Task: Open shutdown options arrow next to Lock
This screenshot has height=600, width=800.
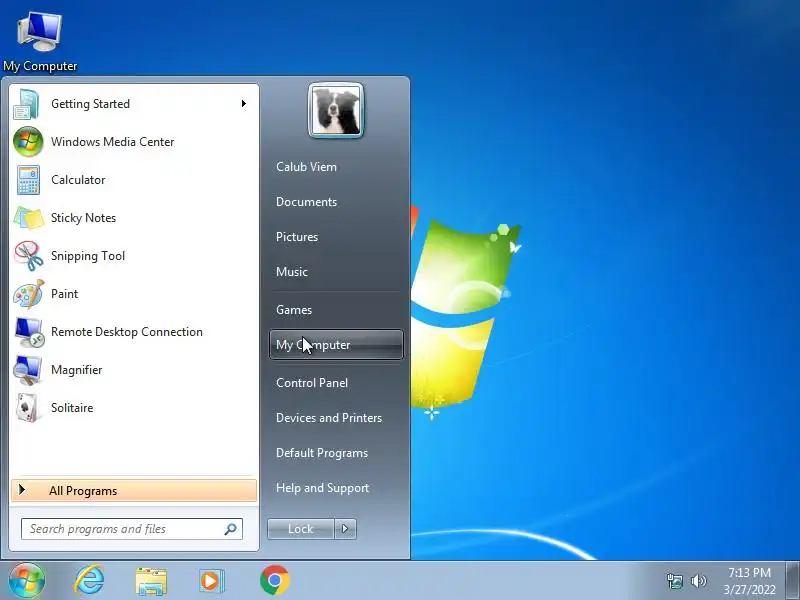Action: pos(345,529)
